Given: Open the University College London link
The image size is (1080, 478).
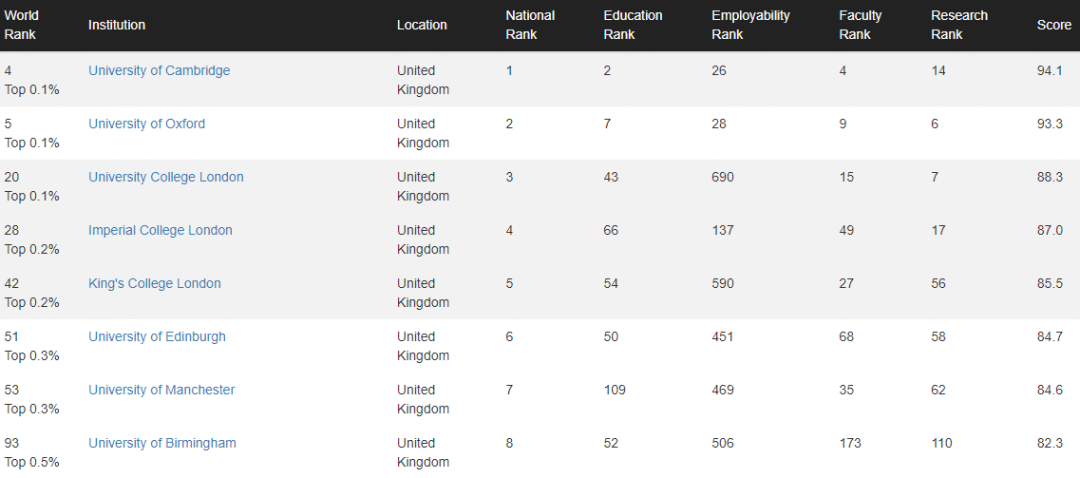Looking at the screenshot, I should click(x=166, y=177).
